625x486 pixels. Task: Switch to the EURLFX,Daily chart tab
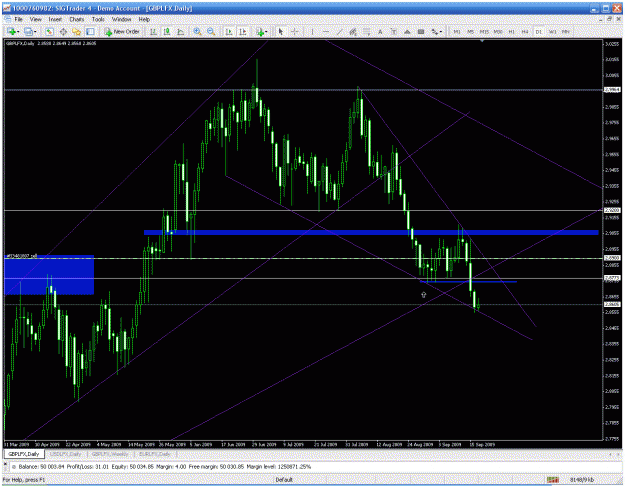[x=155, y=454]
